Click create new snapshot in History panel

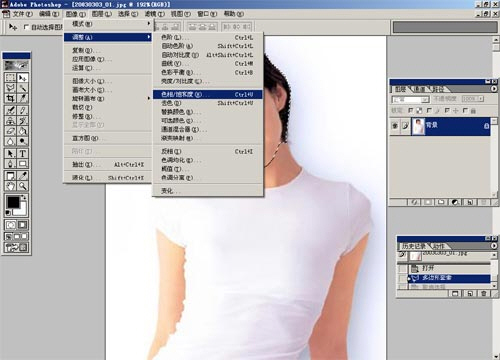tap(470, 293)
